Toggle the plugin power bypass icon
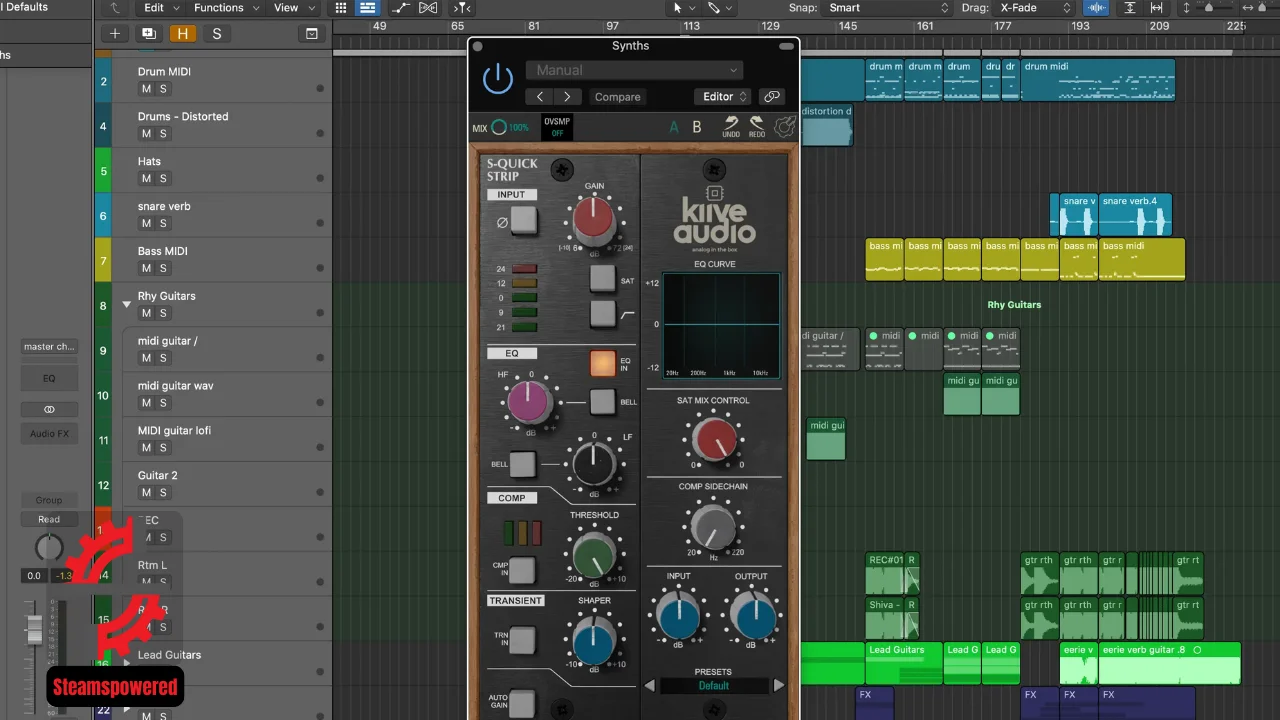The height and width of the screenshot is (720, 1280). tap(498, 78)
